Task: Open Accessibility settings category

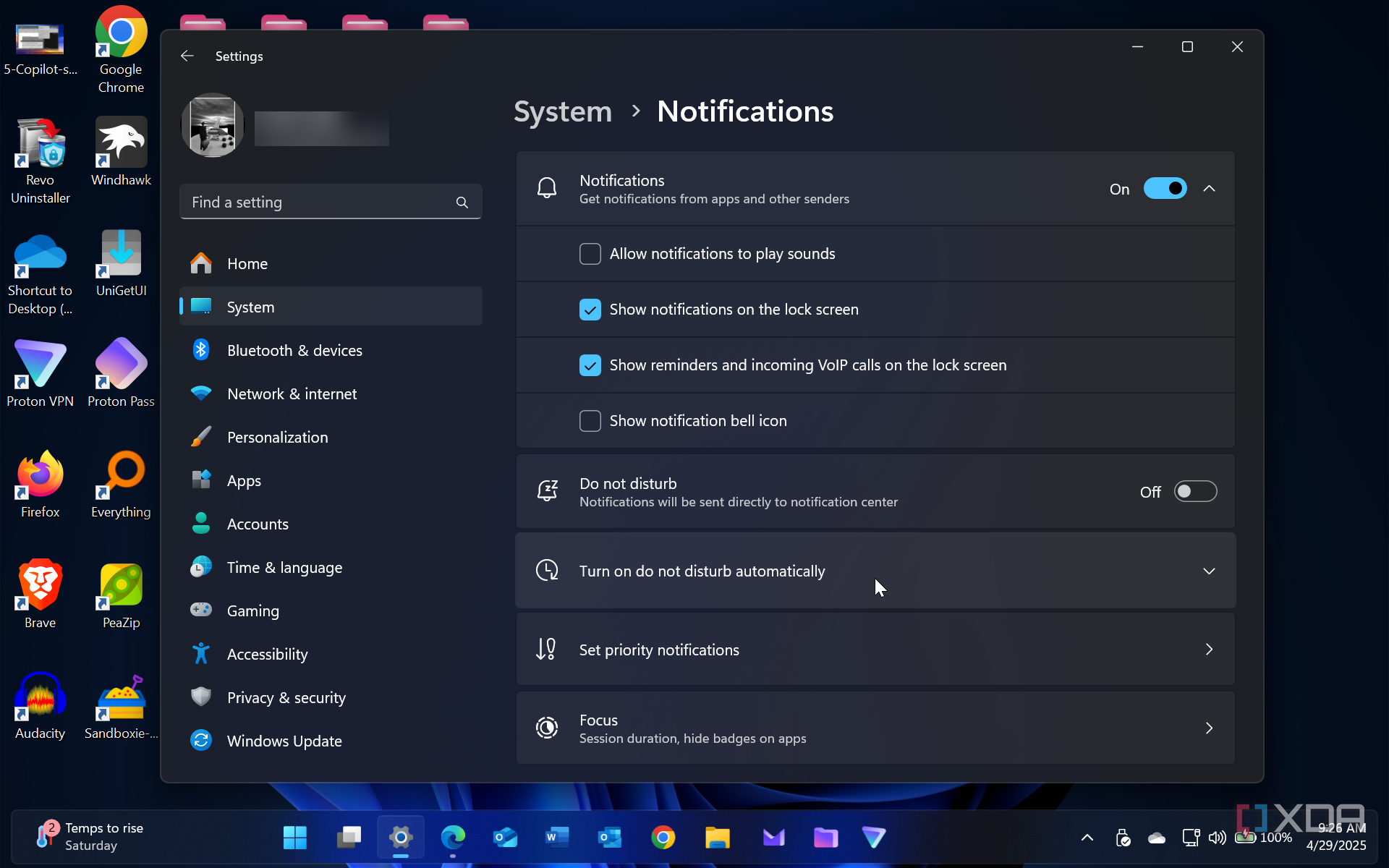Action: click(331, 654)
